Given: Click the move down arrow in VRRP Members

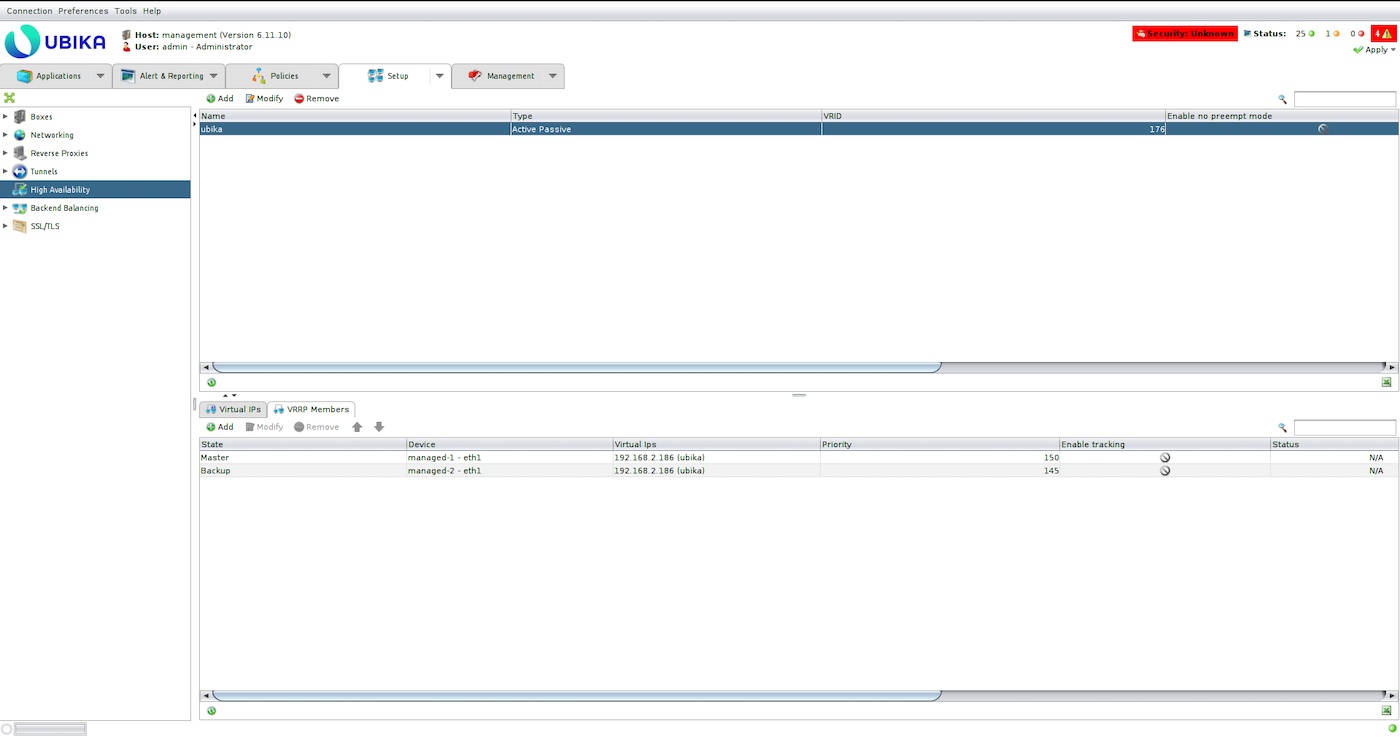Looking at the screenshot, I should click(x=379, y=427).
